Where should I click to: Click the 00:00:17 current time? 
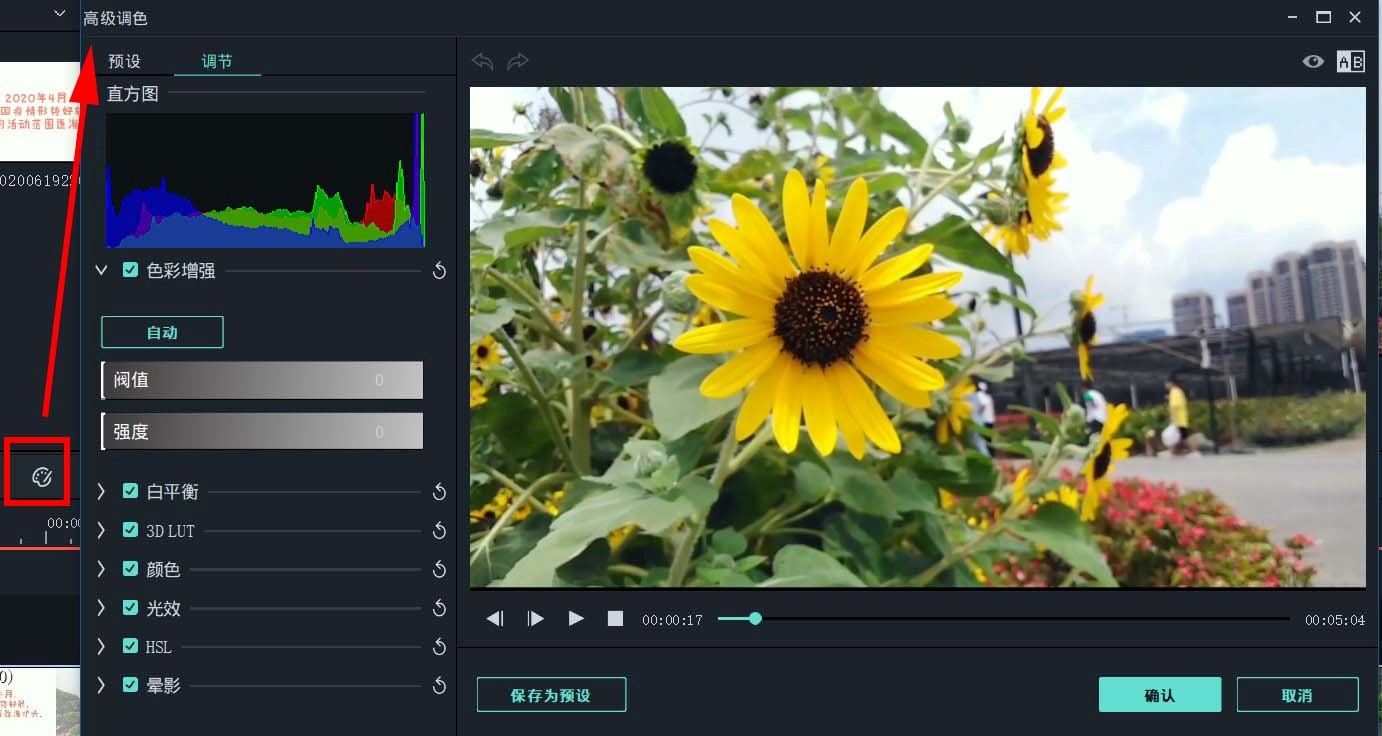point(672,620)
